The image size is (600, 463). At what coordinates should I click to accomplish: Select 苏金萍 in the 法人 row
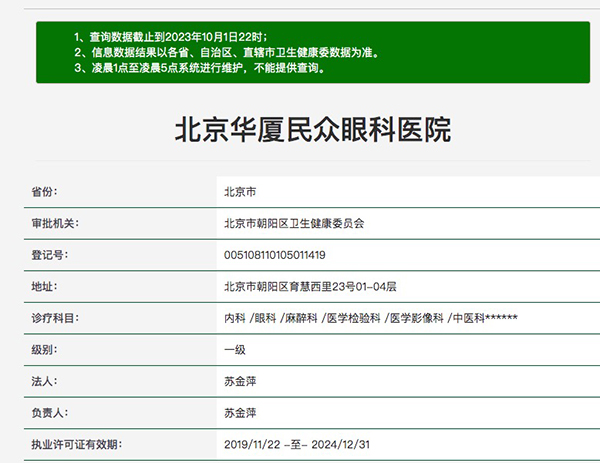point(240,381)
